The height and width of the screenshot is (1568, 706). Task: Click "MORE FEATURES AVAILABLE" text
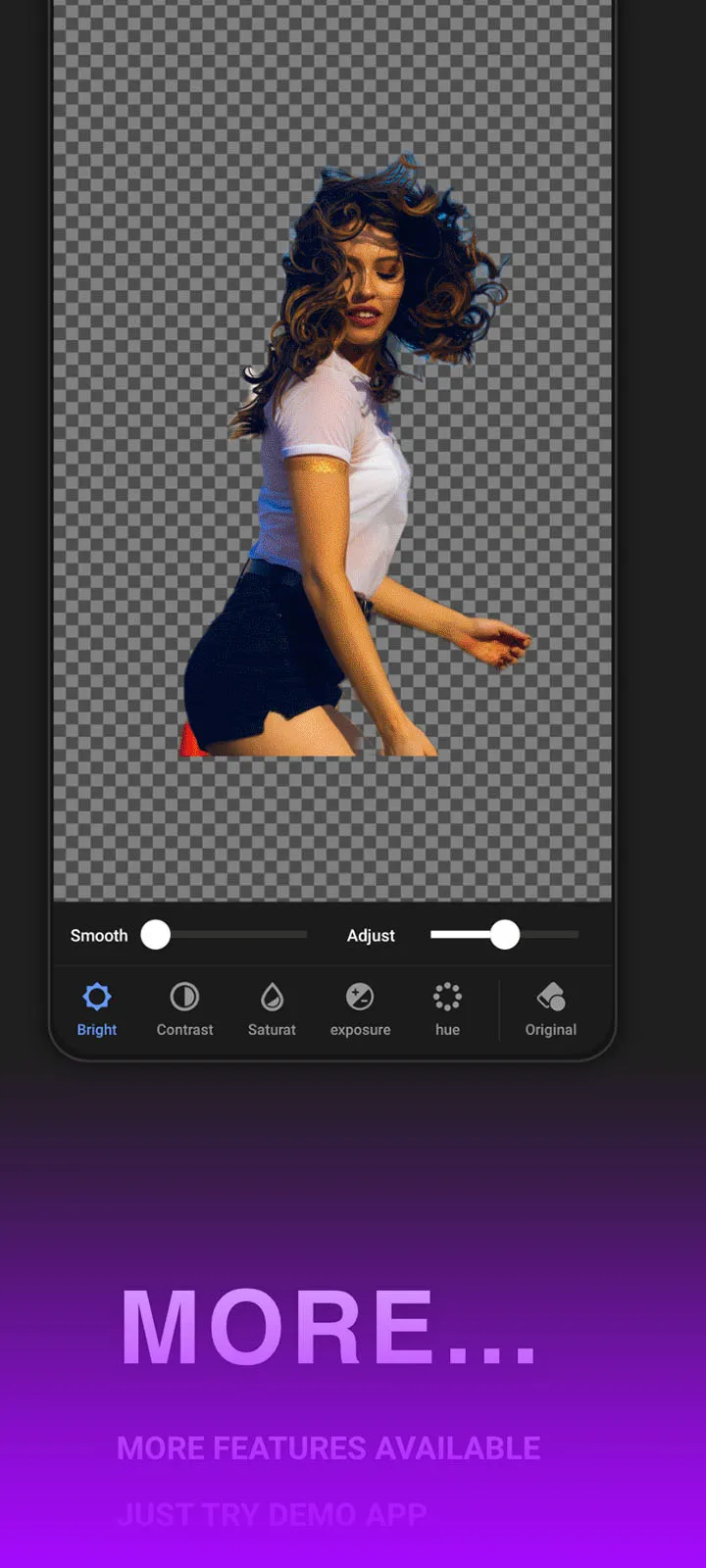click(x=328, y=1448)
